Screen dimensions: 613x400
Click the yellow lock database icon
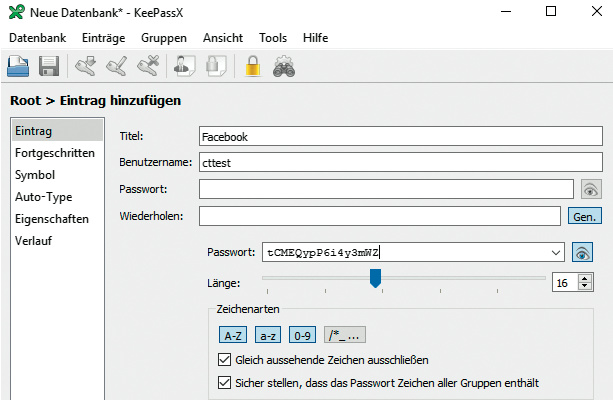coord(253,67)
